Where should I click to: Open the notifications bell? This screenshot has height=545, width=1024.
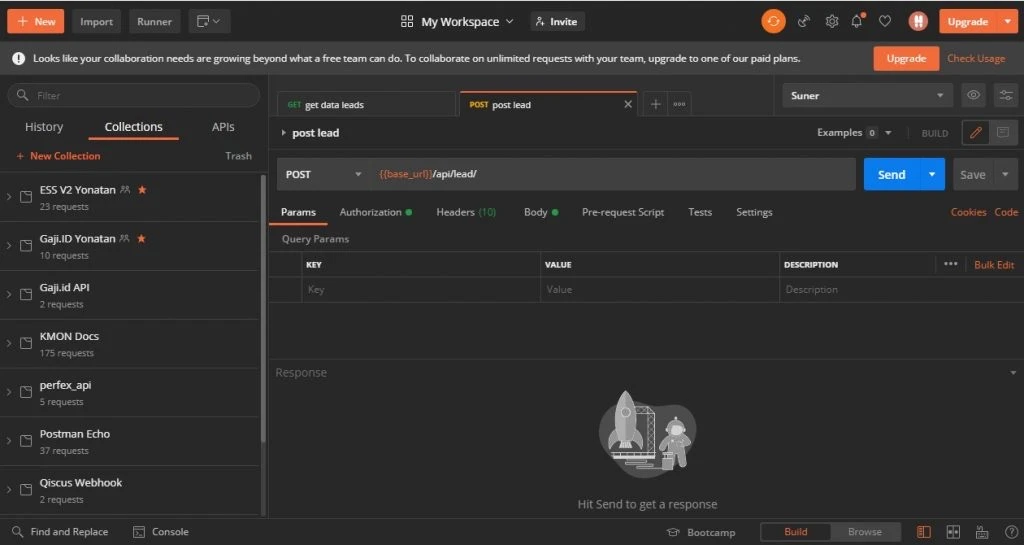click(x=857, y=21)
